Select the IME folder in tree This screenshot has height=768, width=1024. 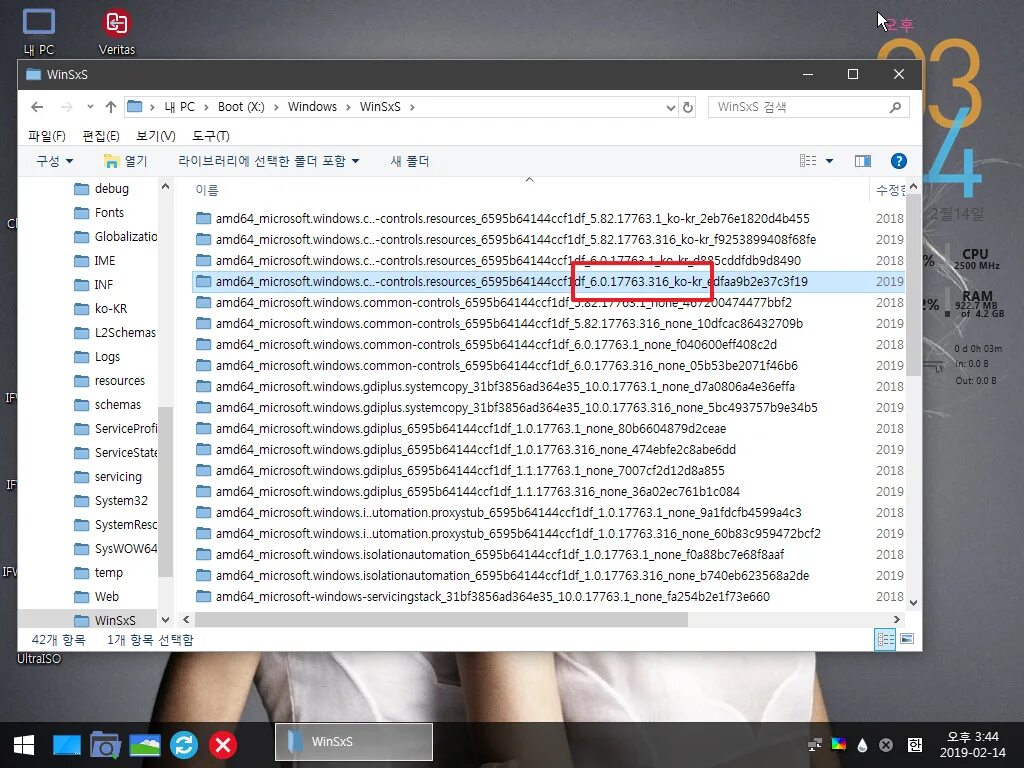tap(95, 261)
